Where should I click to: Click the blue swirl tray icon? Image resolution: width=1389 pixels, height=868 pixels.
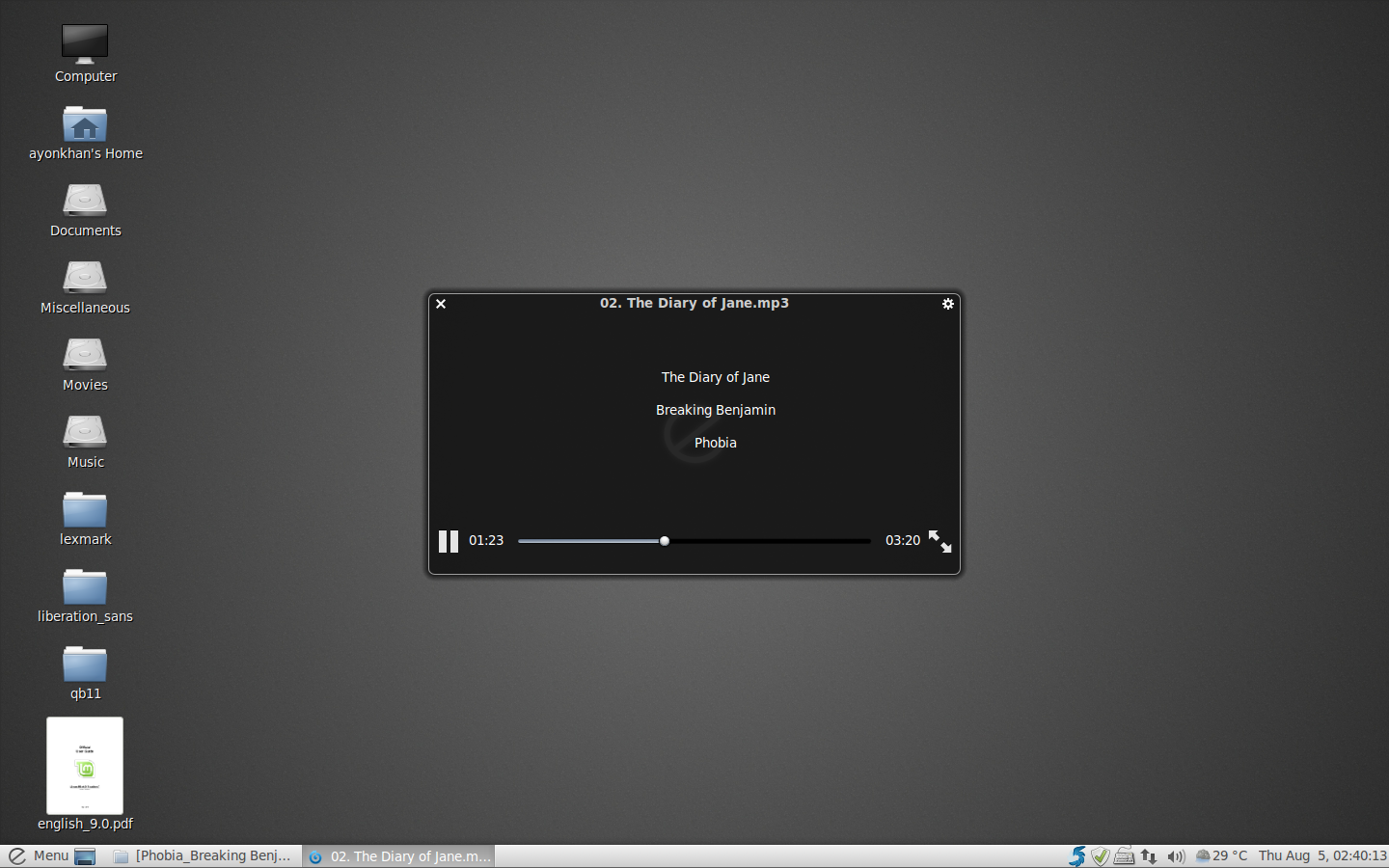click(x=1077, y=855)
